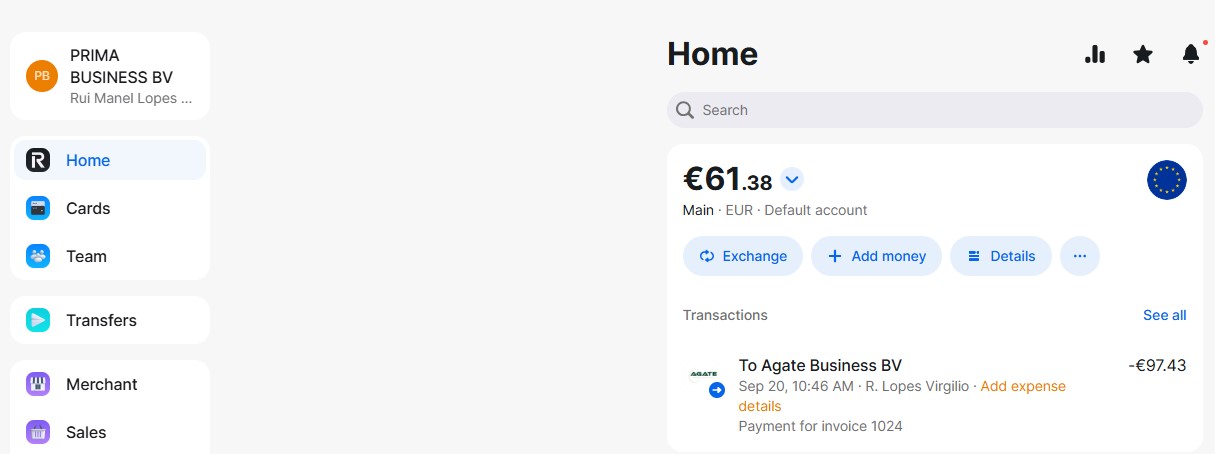Open the analytics bar chart icon

[x=1095, y=55]
